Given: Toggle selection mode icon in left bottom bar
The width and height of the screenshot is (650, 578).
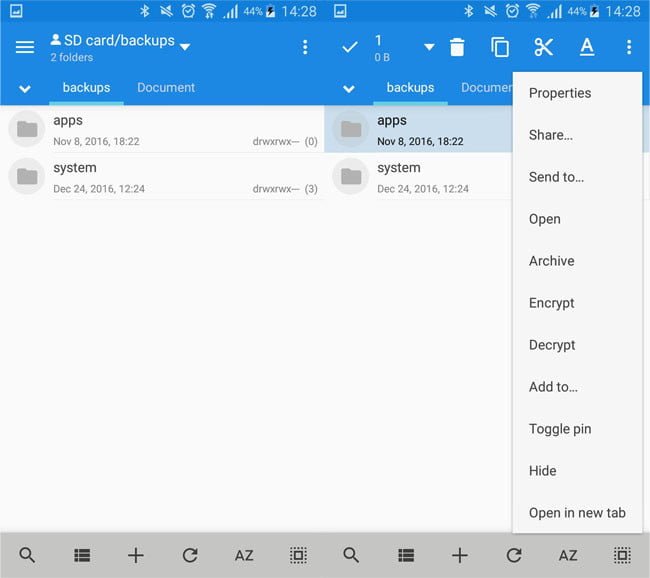Looking at the screenshot, I should (x=298, y=555).
